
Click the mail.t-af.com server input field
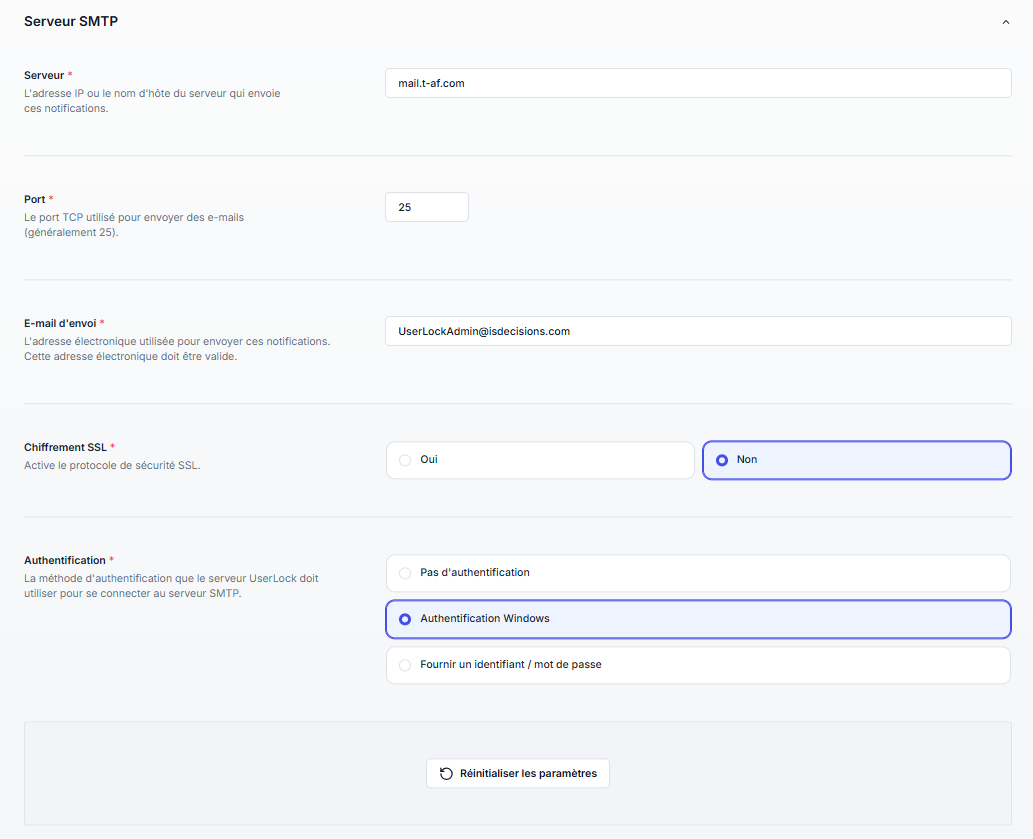[x=697, y=83]
